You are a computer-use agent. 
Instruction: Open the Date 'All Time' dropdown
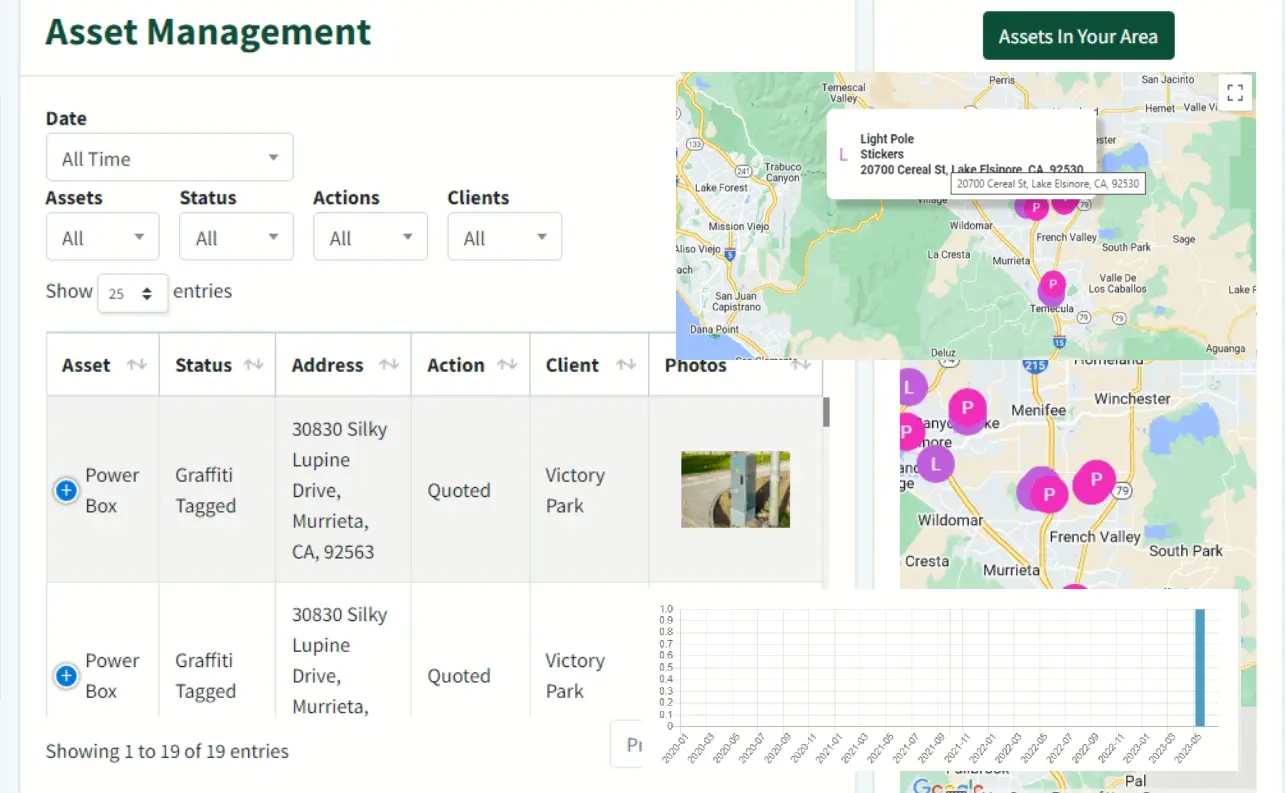tap(169, 158)
